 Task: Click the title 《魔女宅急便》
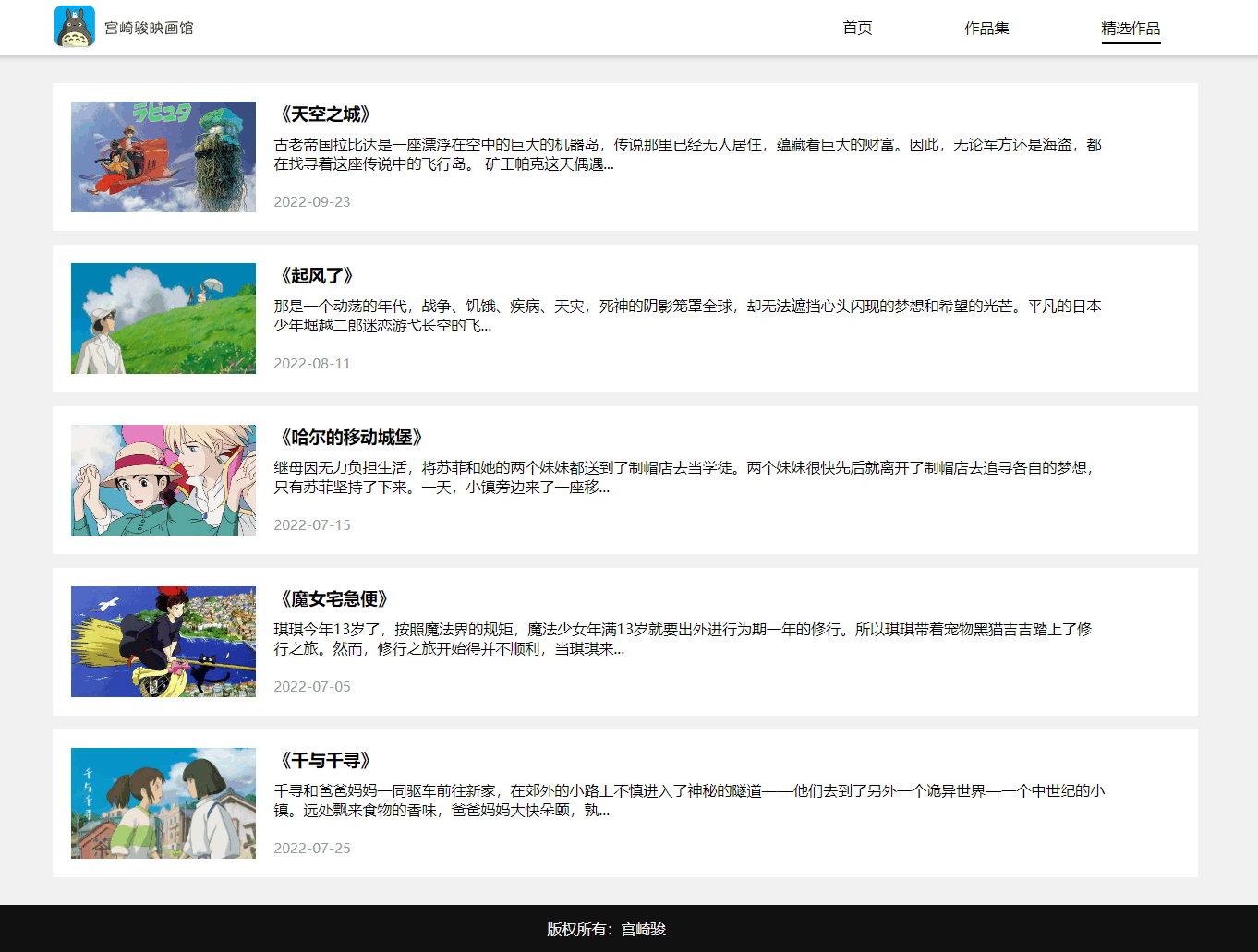coord(334,599)
